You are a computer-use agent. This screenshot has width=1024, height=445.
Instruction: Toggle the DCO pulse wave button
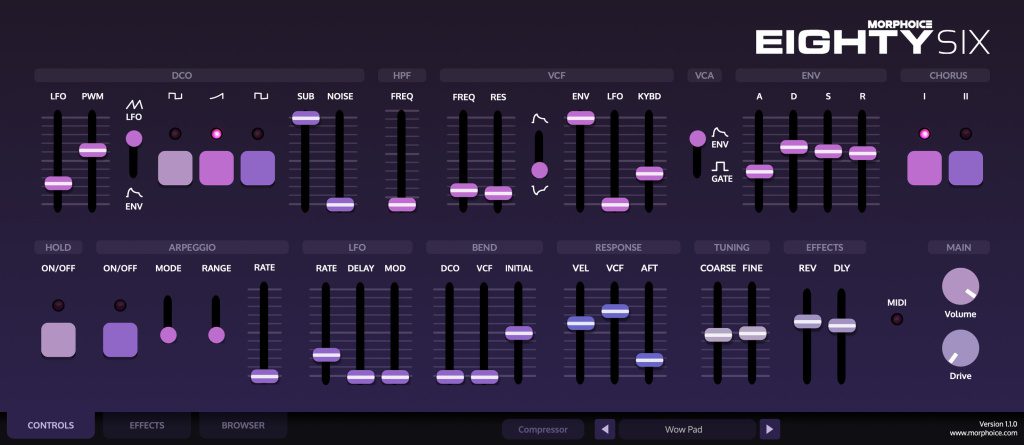(175, 168)
